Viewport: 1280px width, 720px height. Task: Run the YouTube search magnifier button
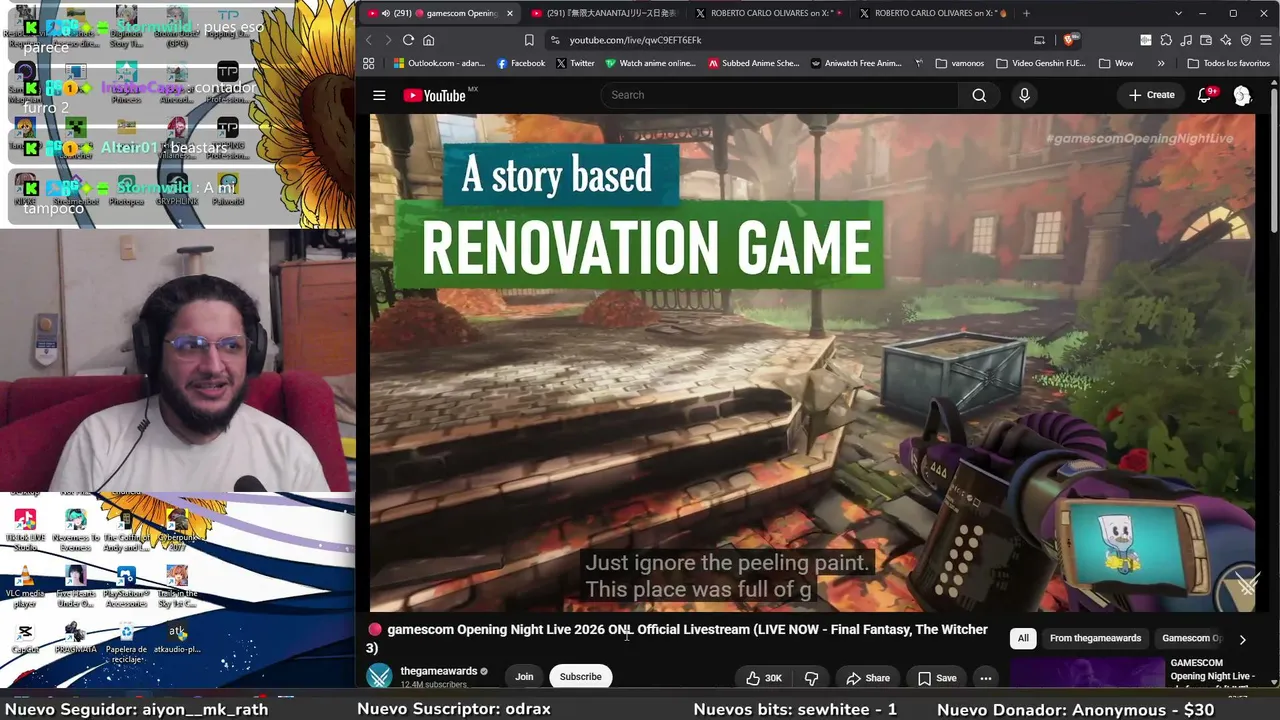[x=979, y=95]
